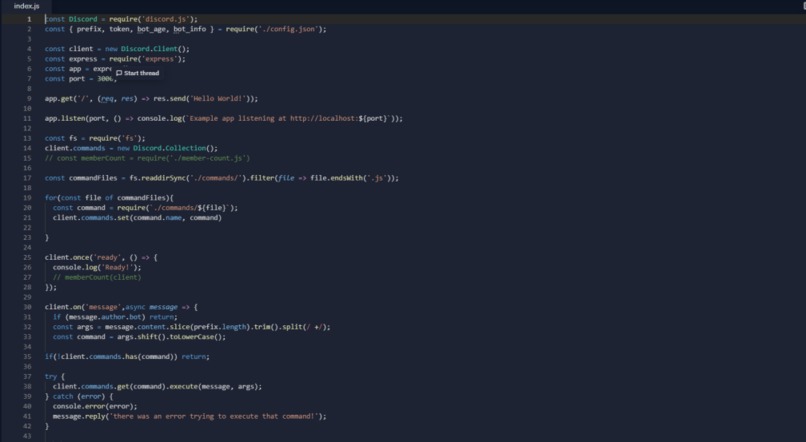
Task: Click the 'new Discord.Collection()' line
Action: (131, 149)
